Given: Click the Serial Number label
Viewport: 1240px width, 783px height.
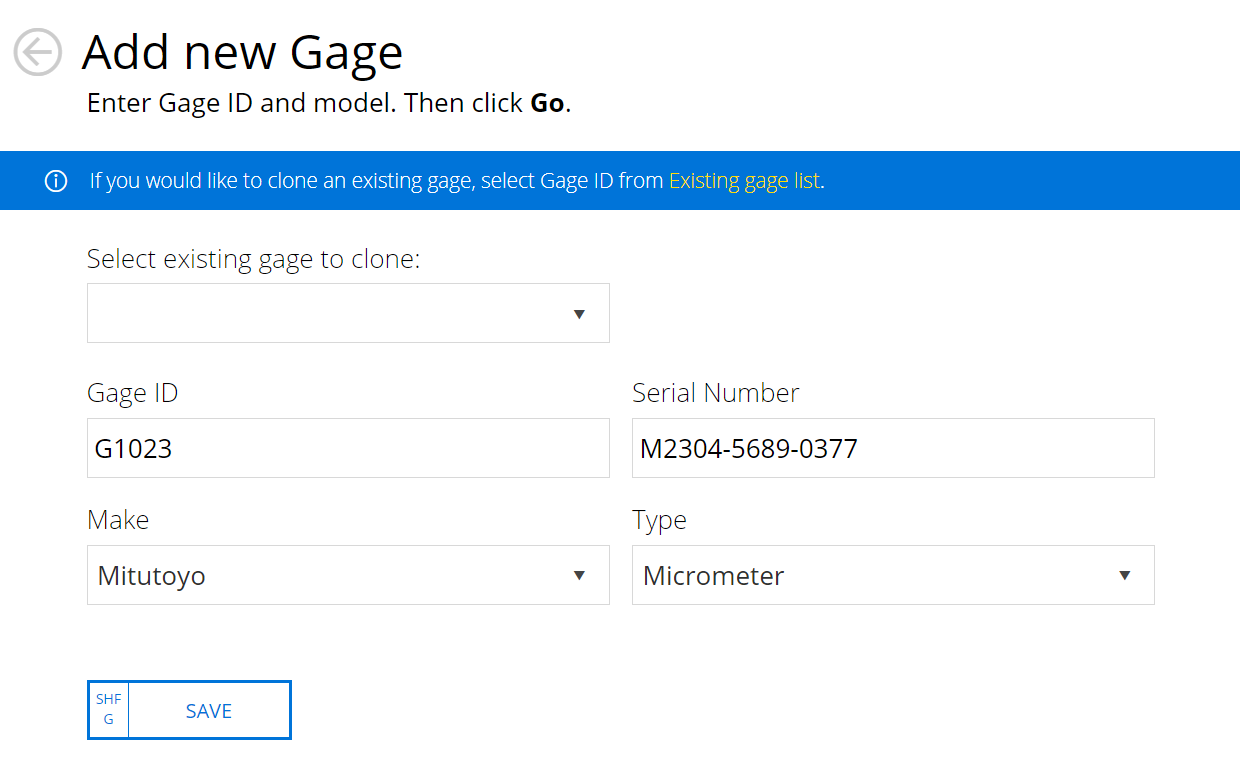Looking at the screenshot, I should click(x=715, y=393).
